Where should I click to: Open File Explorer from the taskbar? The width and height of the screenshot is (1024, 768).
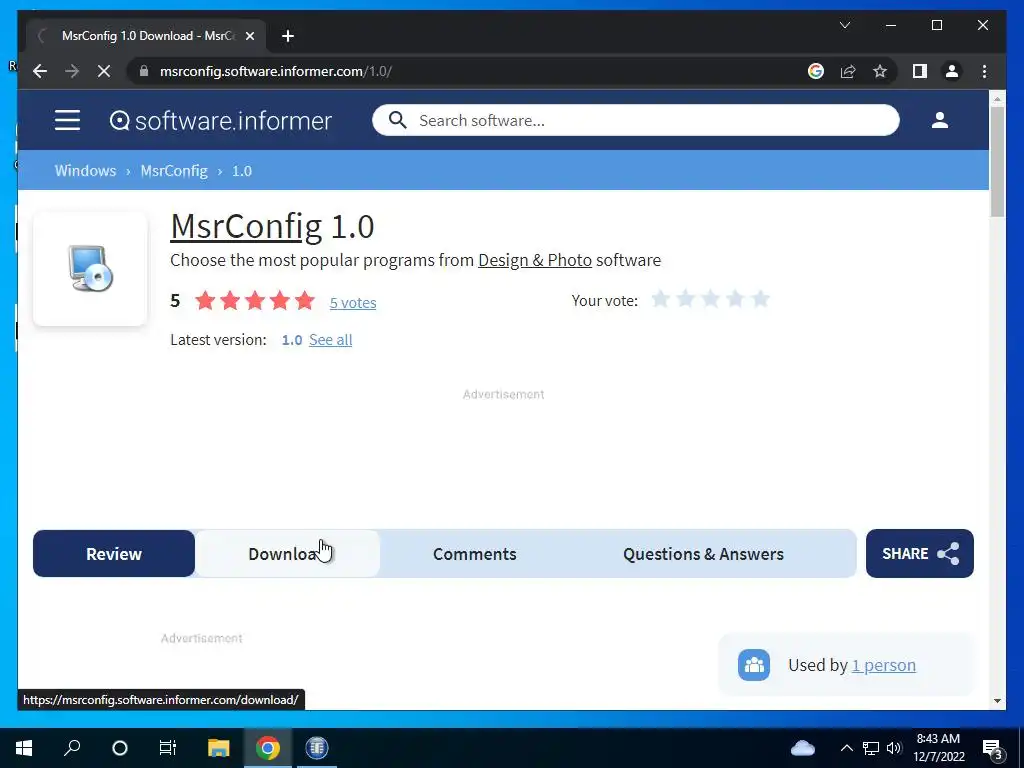click(218, 748)
